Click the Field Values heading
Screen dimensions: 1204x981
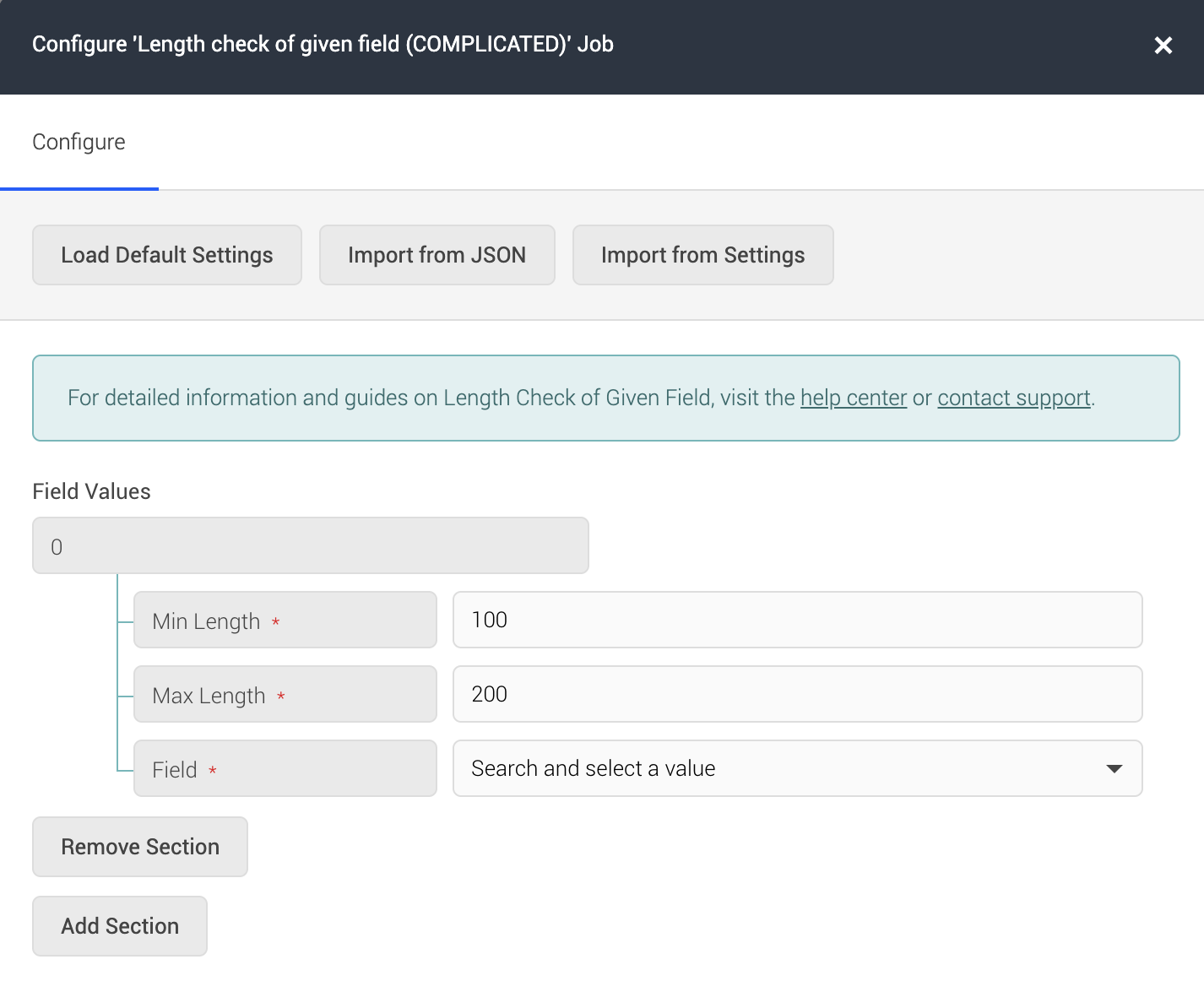(91, 491)
